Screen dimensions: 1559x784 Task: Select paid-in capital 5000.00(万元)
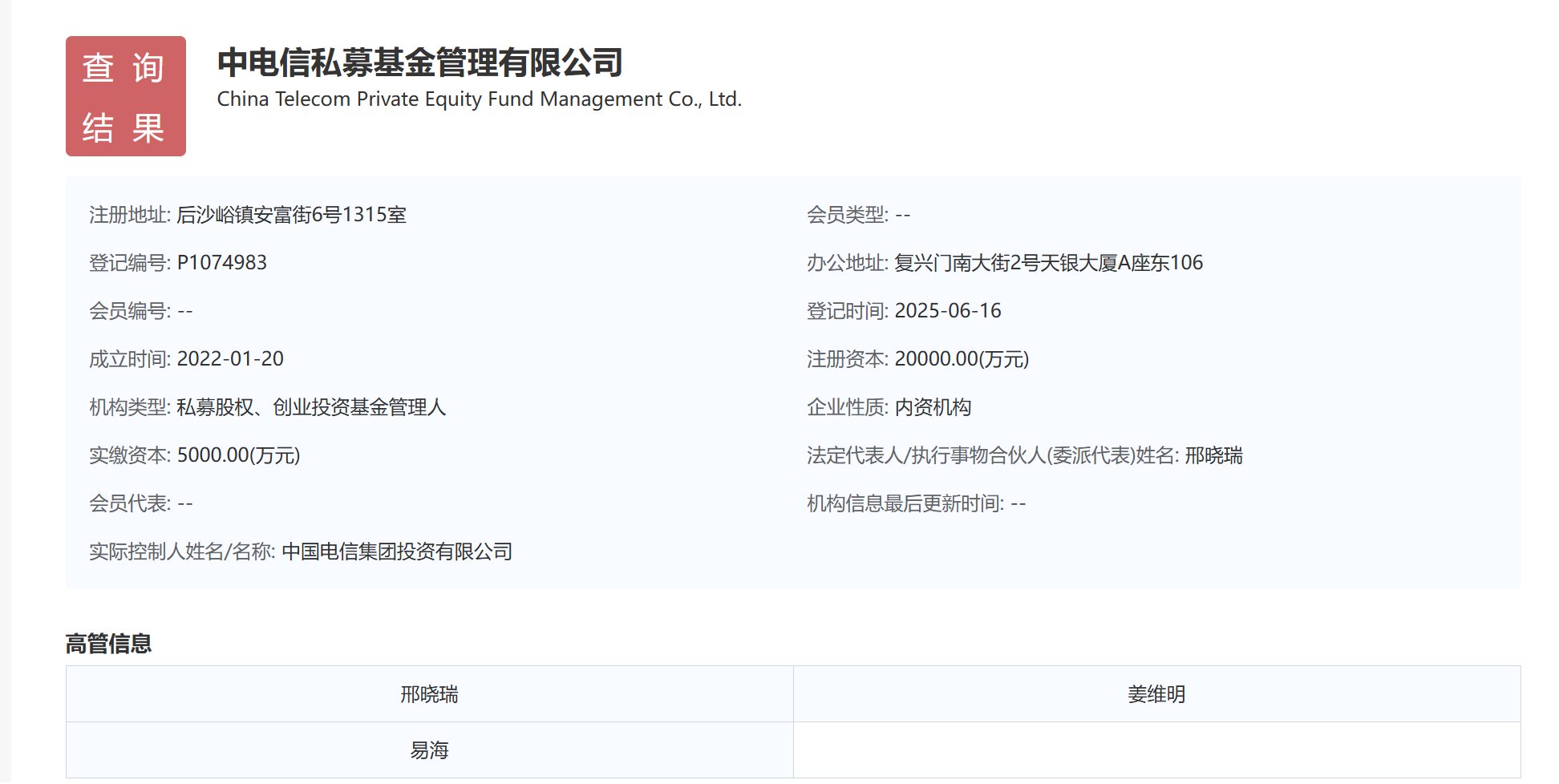pos(239,455)
